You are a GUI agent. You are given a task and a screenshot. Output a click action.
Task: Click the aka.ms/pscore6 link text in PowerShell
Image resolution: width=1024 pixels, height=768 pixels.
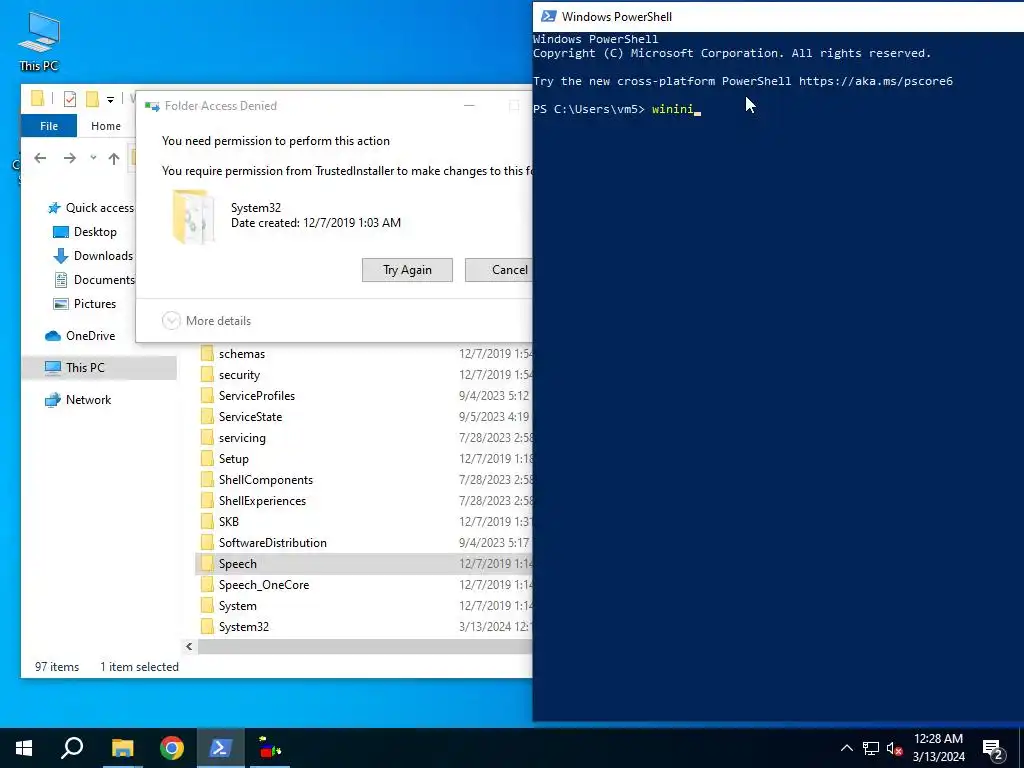(x=876, y=81)
